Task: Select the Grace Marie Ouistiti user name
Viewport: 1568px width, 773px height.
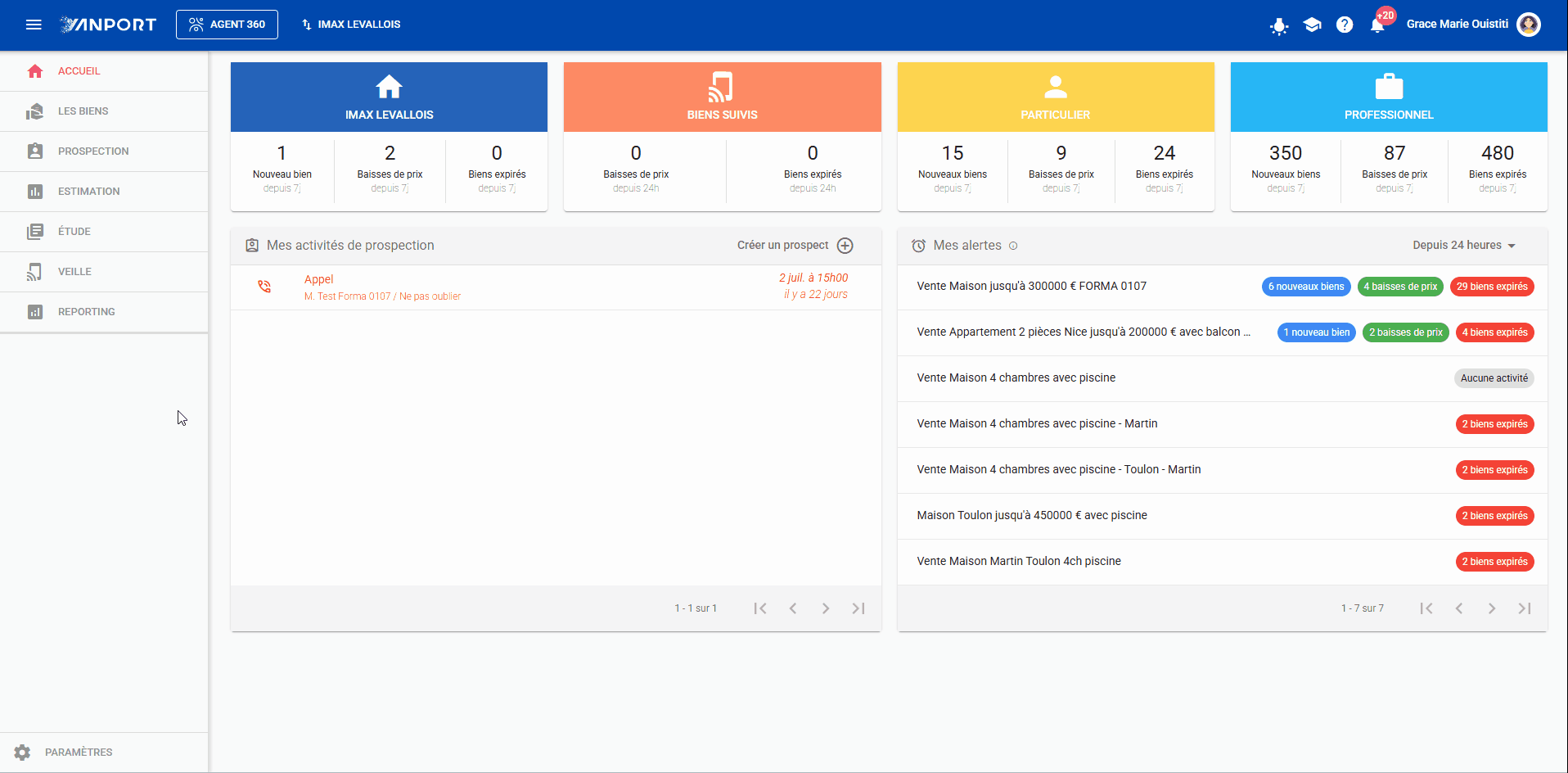Action: pos(1457,25)
